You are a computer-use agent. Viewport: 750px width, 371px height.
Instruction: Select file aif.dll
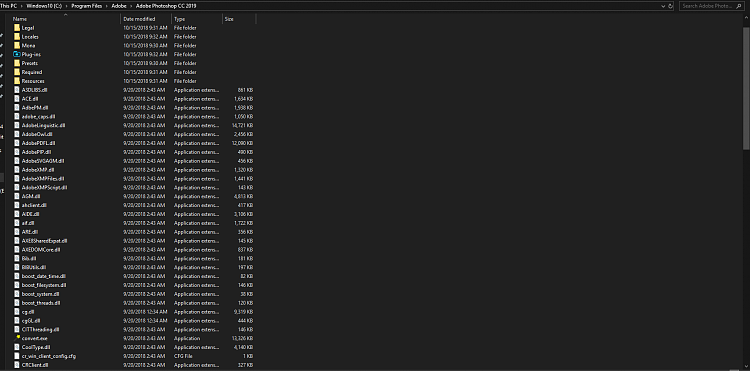(x=28, y=223)
